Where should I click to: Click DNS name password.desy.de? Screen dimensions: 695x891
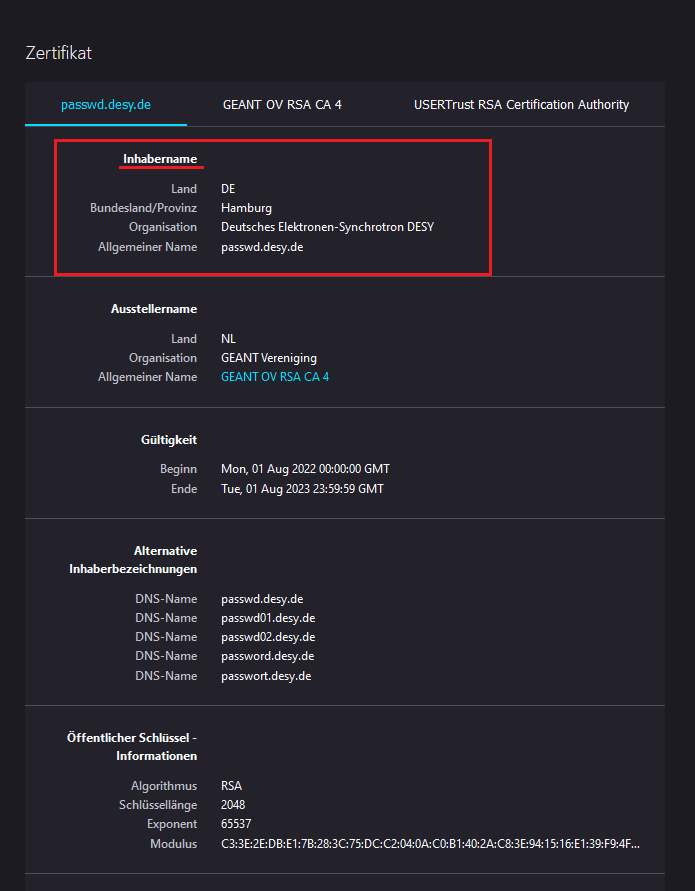pos(268,656)
